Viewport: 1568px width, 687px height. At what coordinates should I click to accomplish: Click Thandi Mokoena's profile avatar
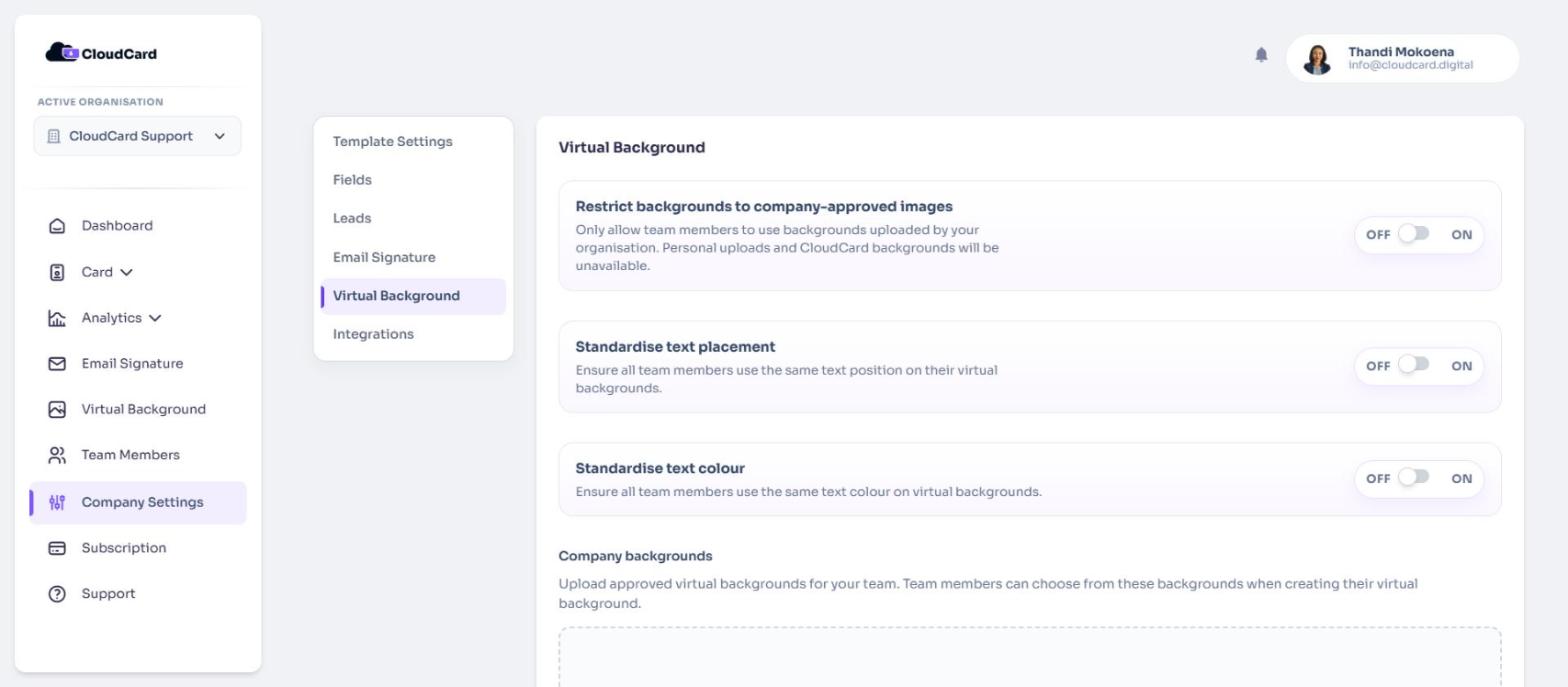[1317, 59]
